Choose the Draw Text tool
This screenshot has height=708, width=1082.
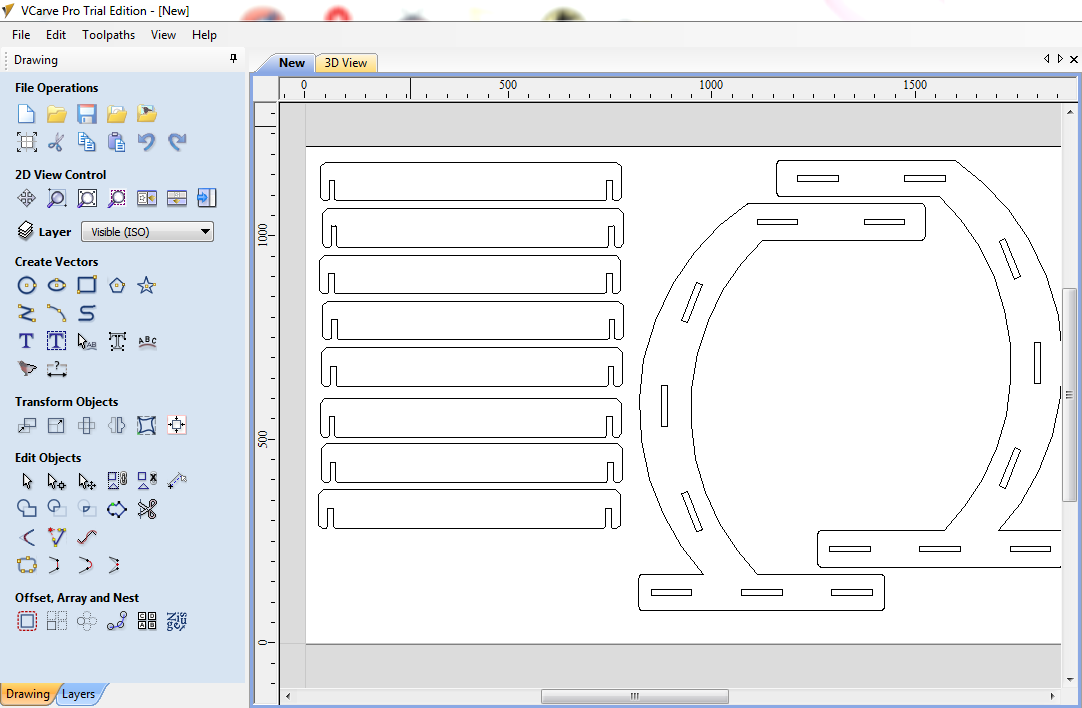(x=27, y=342)
